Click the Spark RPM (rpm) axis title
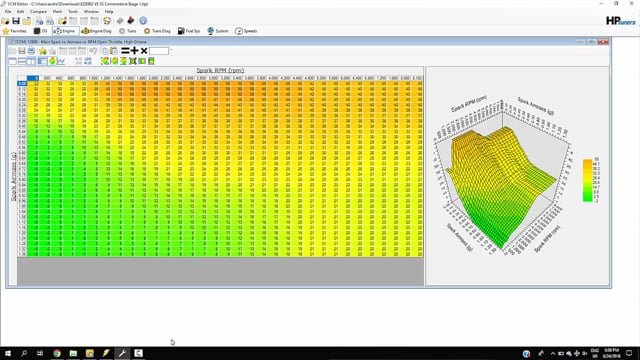The width and height of the screenshot is (640, 360). pos(220,70)
